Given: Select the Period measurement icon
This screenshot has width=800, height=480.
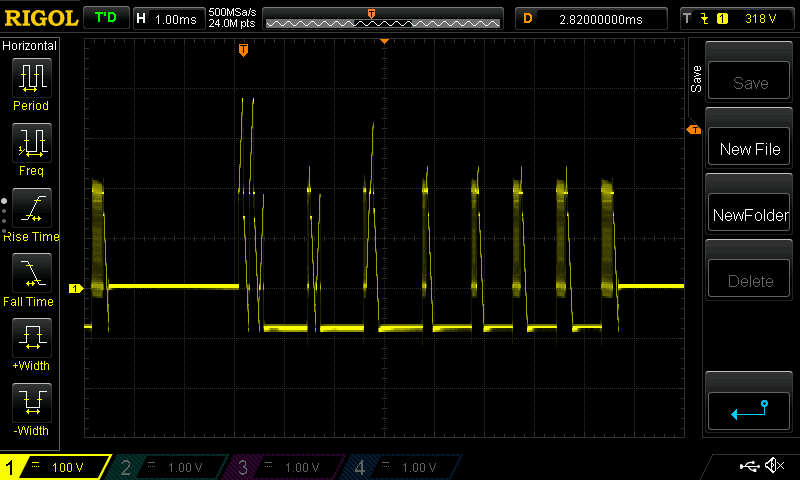Looking at the screenshot, I should coord(32,78).
